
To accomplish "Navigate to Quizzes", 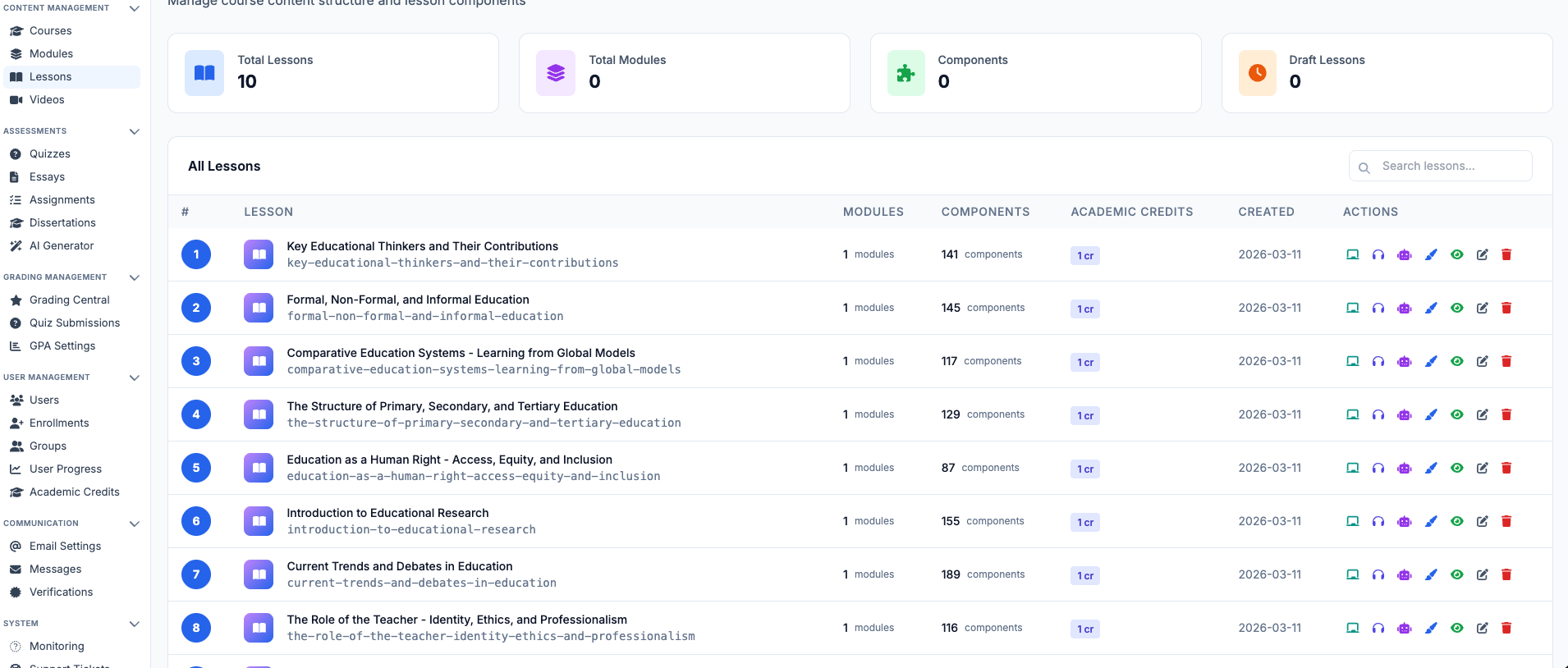I will [x=71, y=154].
